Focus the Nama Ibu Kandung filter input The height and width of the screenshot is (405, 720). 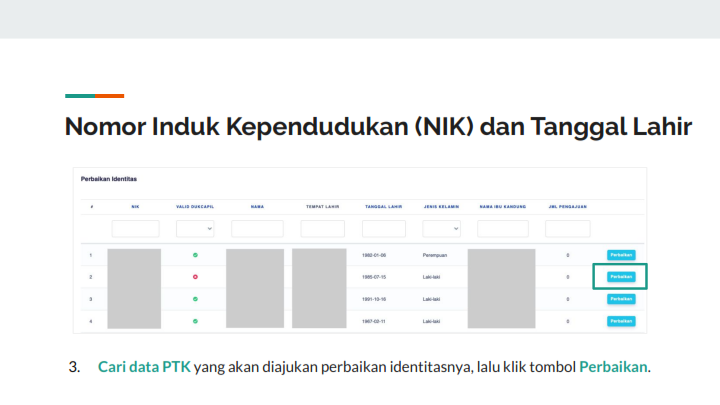pyautogui.click(x=503, y=229)
